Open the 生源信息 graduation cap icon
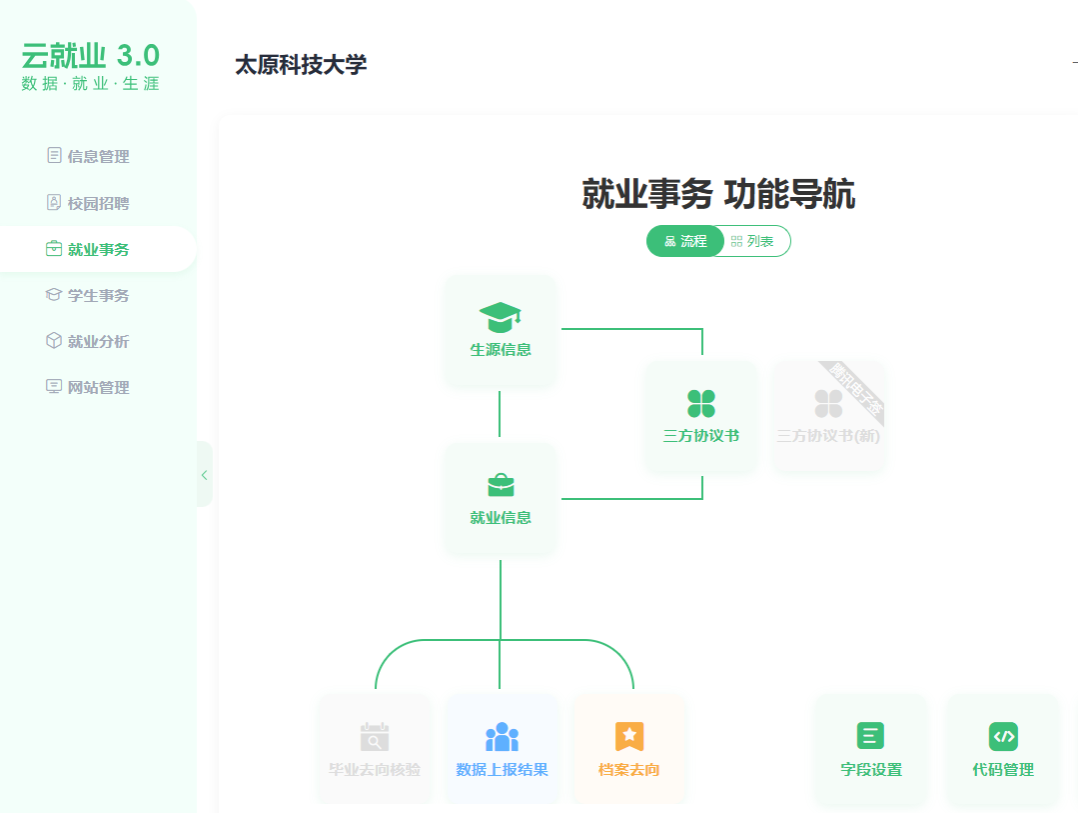The height and width of the screenshot is (813, 1078). click(500, 318)
